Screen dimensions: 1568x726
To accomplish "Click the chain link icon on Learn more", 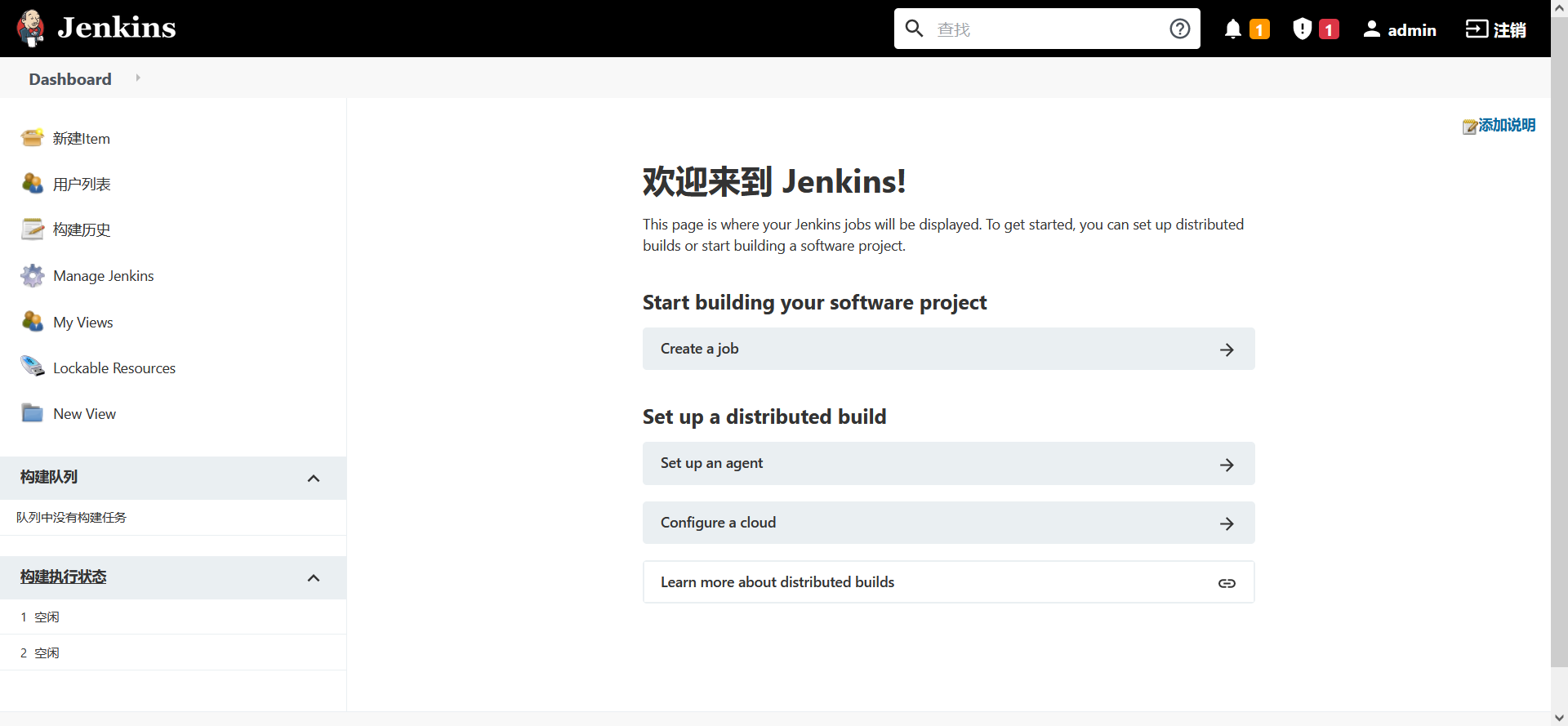I will click(x=1227, y=583).
